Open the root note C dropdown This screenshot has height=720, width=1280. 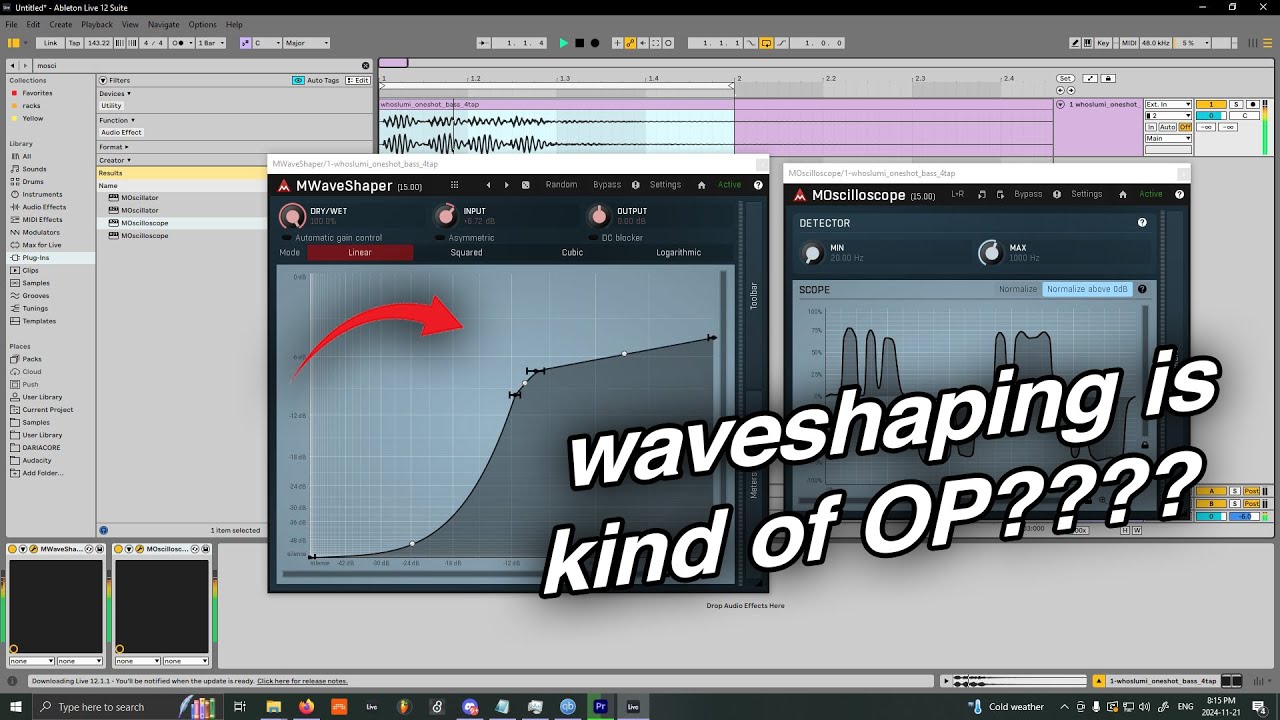click(x=267, y=43)
